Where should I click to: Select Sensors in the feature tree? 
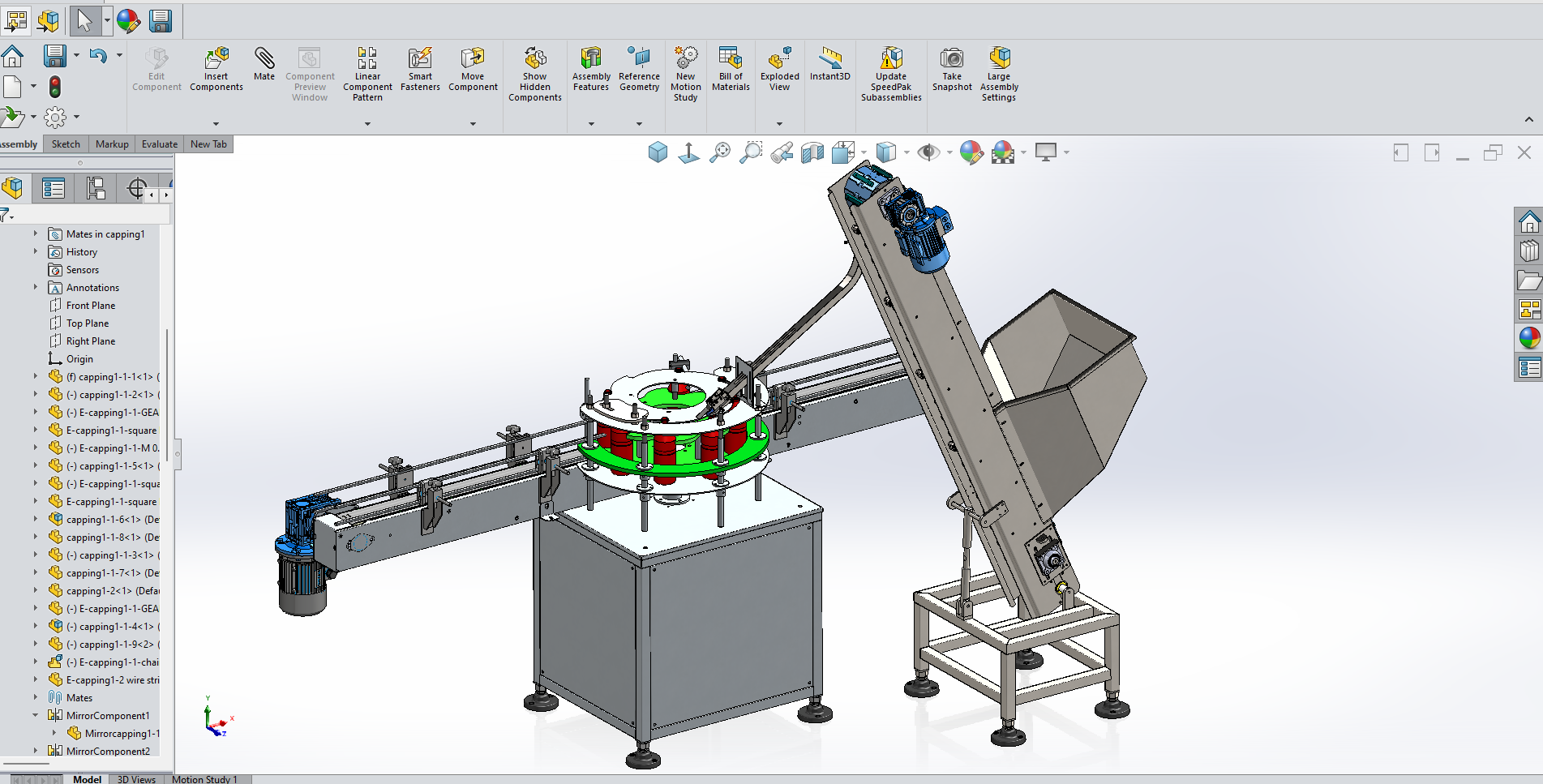(83, 270)
